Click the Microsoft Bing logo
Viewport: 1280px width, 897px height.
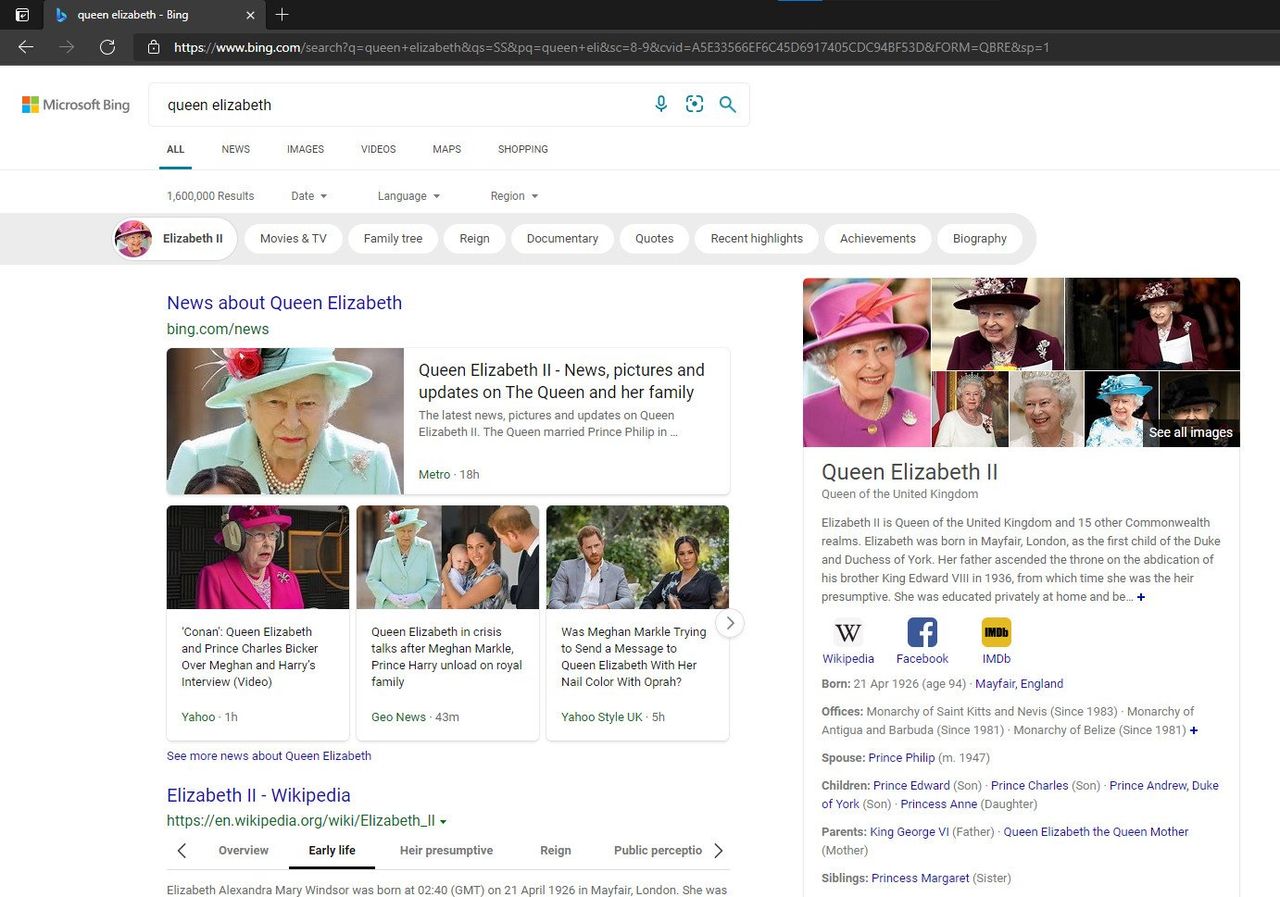[76, 104]
